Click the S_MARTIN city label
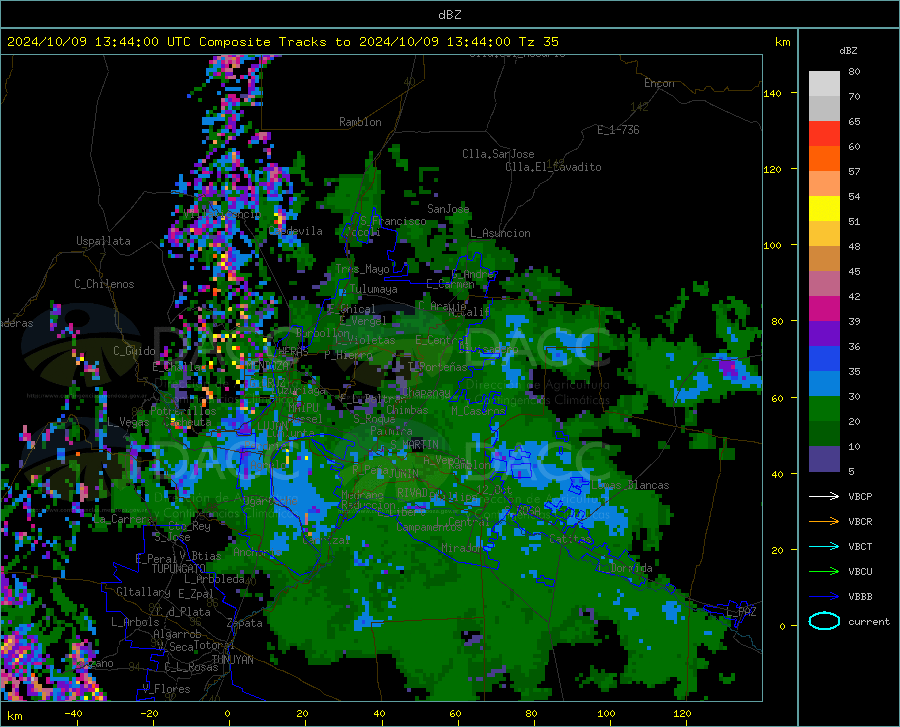 click(x=414, y=444)
